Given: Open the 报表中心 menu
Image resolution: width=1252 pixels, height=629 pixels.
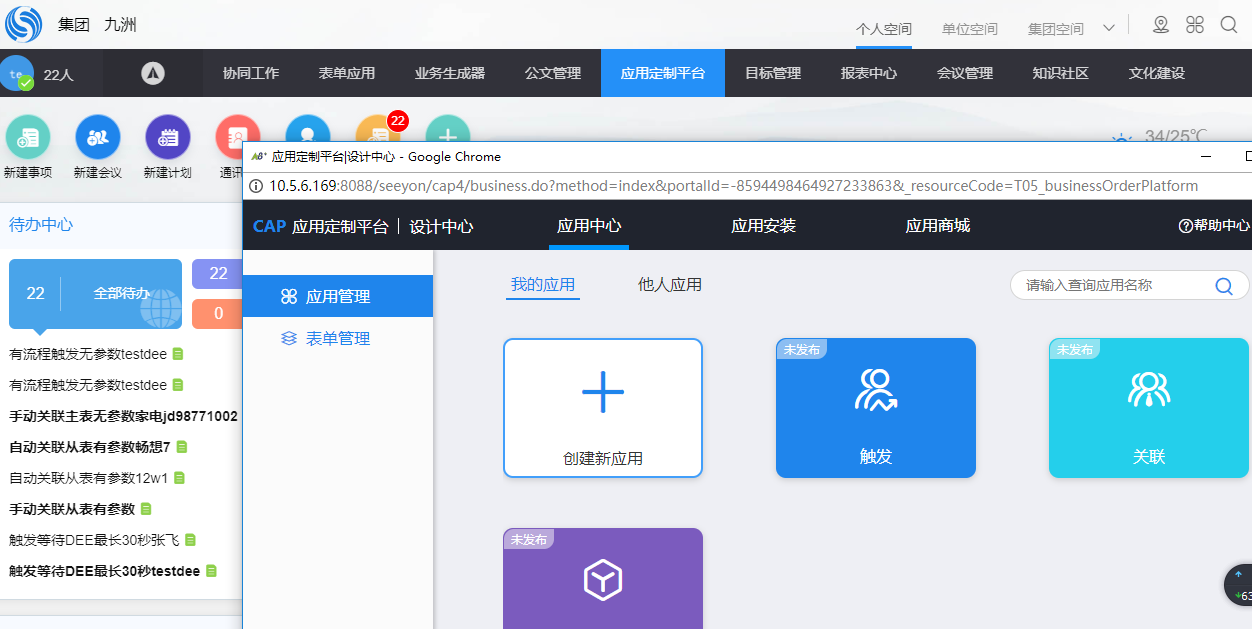Looking at the screenshot, I should 868,73.
